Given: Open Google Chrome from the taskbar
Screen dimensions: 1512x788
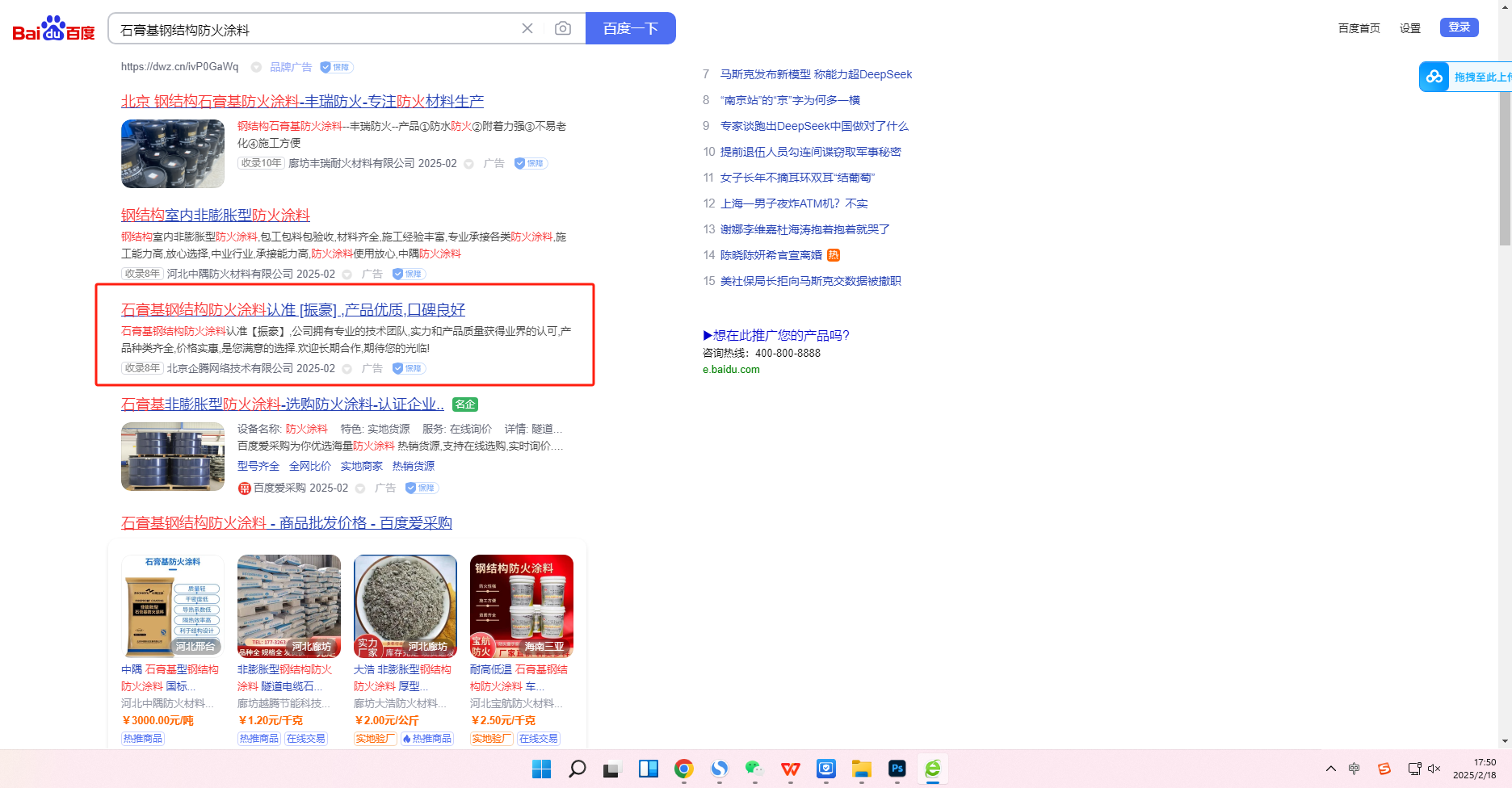Looking at the screenshot, I should [684, 769].
